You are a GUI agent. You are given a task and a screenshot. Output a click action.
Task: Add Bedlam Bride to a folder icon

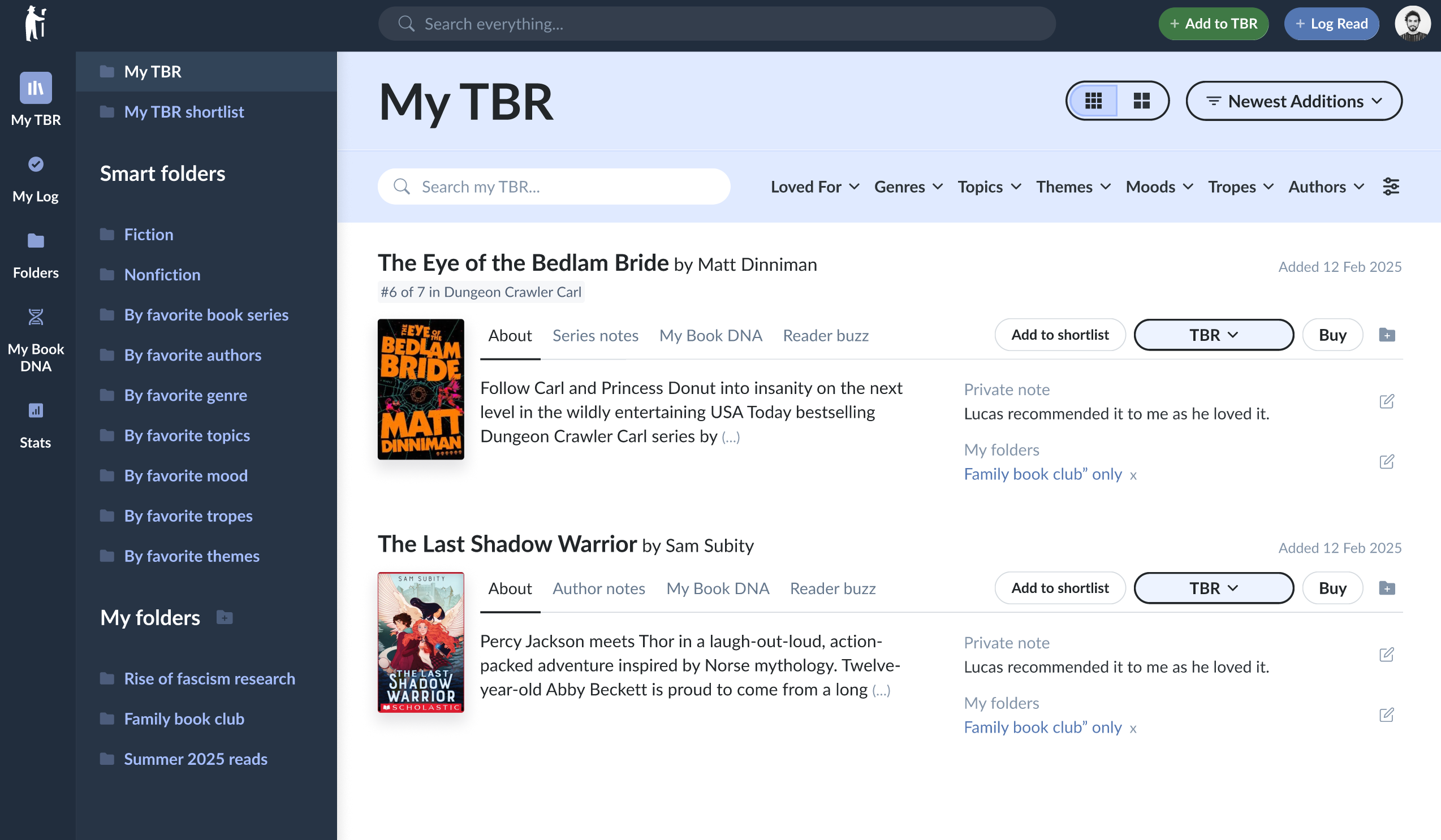coord(1387,335)
